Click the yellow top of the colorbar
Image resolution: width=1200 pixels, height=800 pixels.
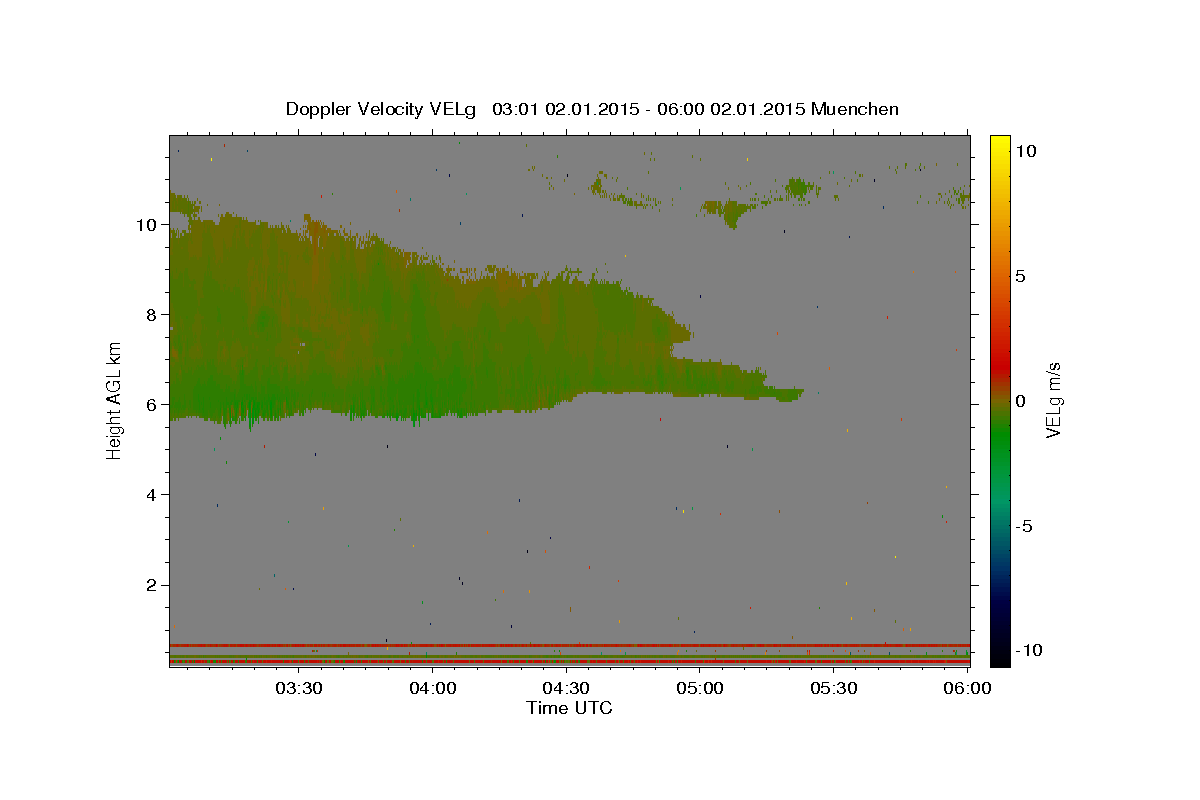click(x=1000, y=143)
